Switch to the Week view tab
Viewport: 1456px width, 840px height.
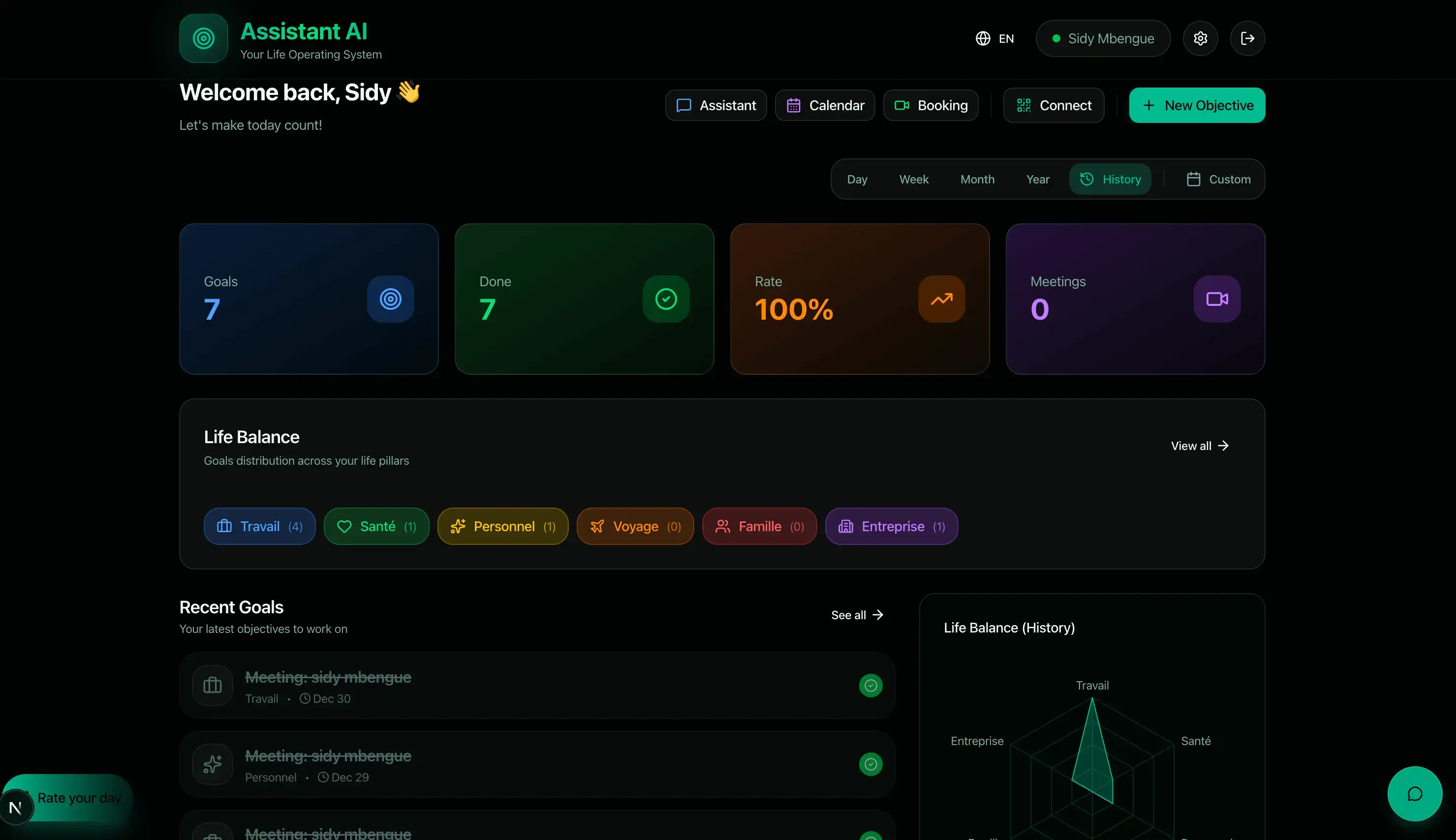(x=914, y=179)
